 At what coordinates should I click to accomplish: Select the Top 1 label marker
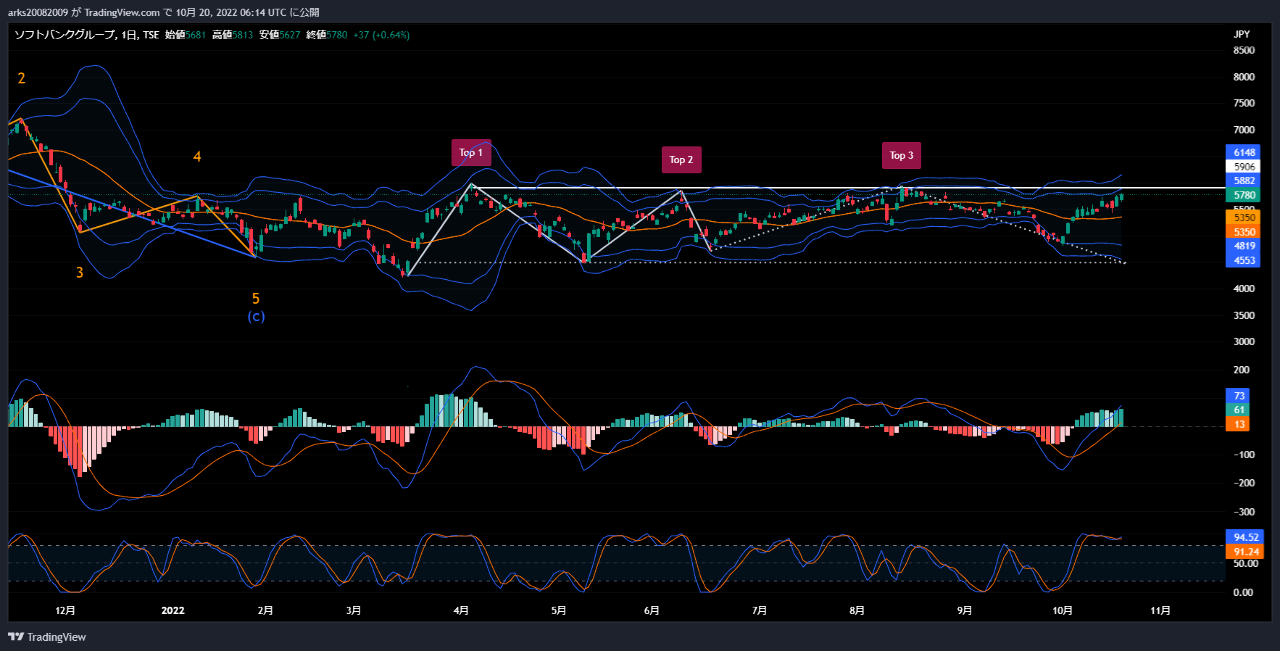pos(471,153)
